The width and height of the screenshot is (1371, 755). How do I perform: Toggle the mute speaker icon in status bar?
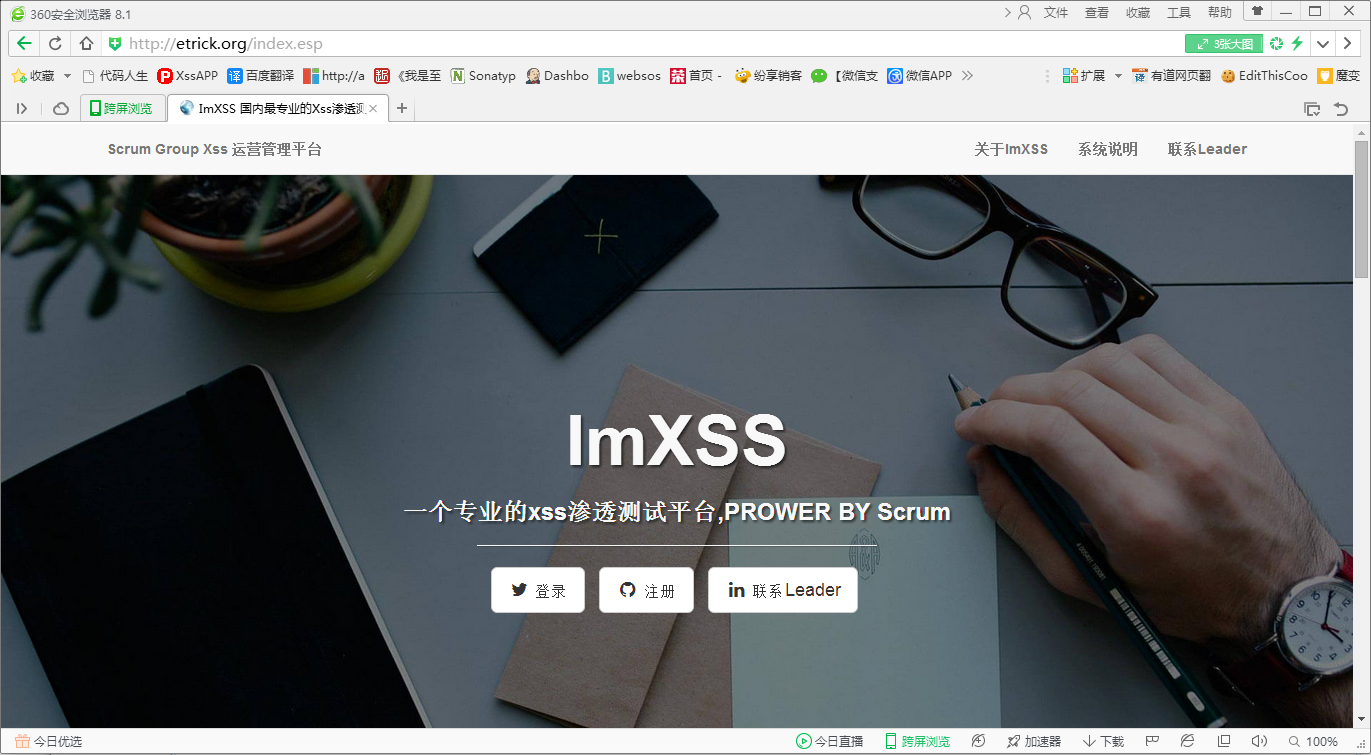point(1259,741)
